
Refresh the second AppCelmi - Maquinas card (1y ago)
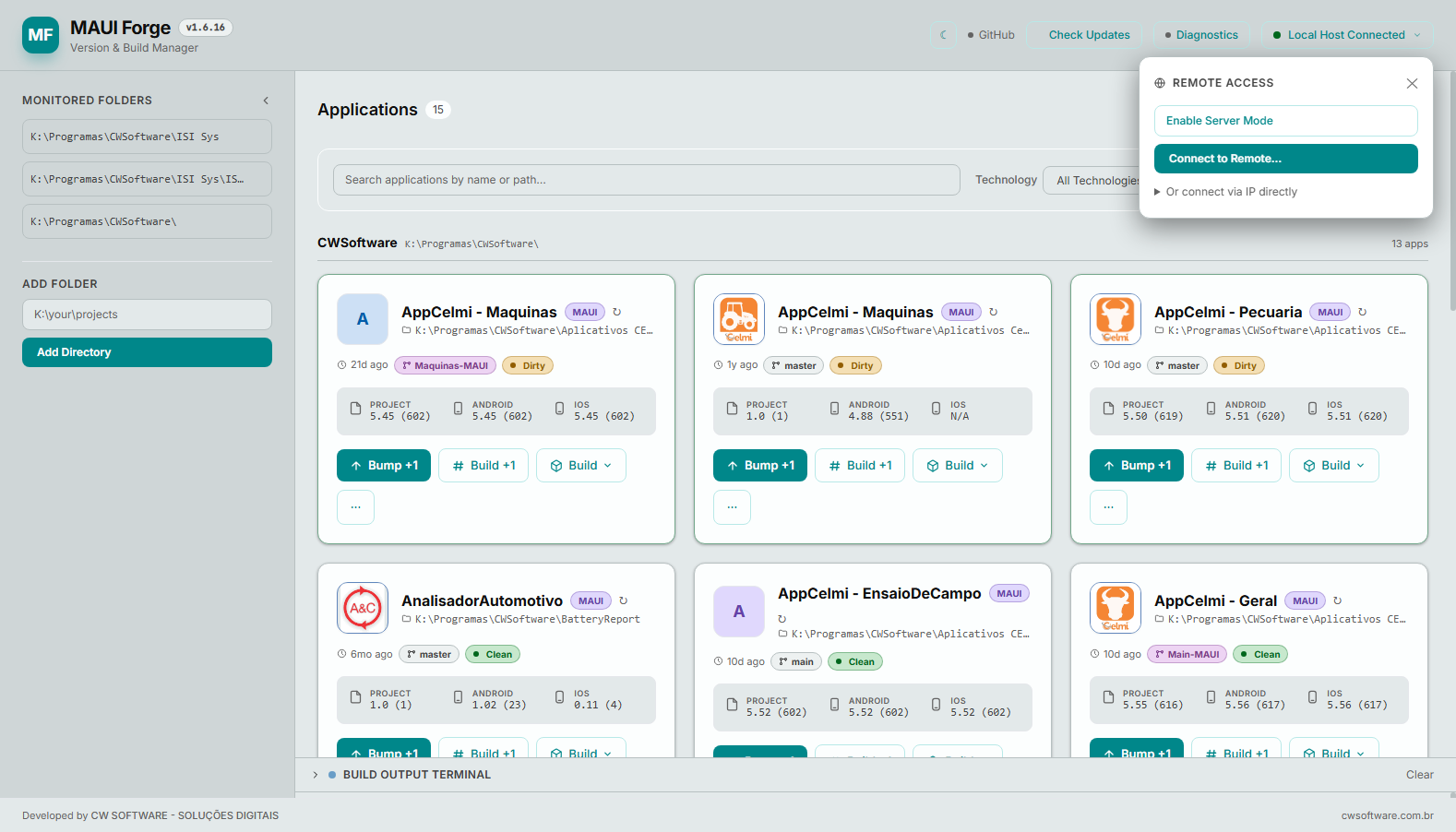(x=994, y=312)
